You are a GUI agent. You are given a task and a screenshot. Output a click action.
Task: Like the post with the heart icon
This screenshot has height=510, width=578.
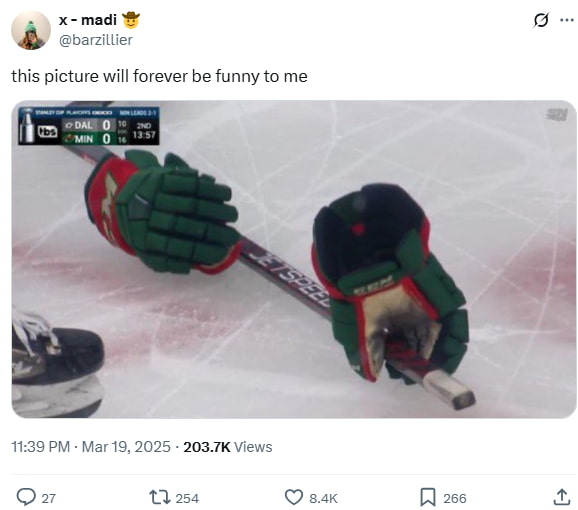point(294,497)
